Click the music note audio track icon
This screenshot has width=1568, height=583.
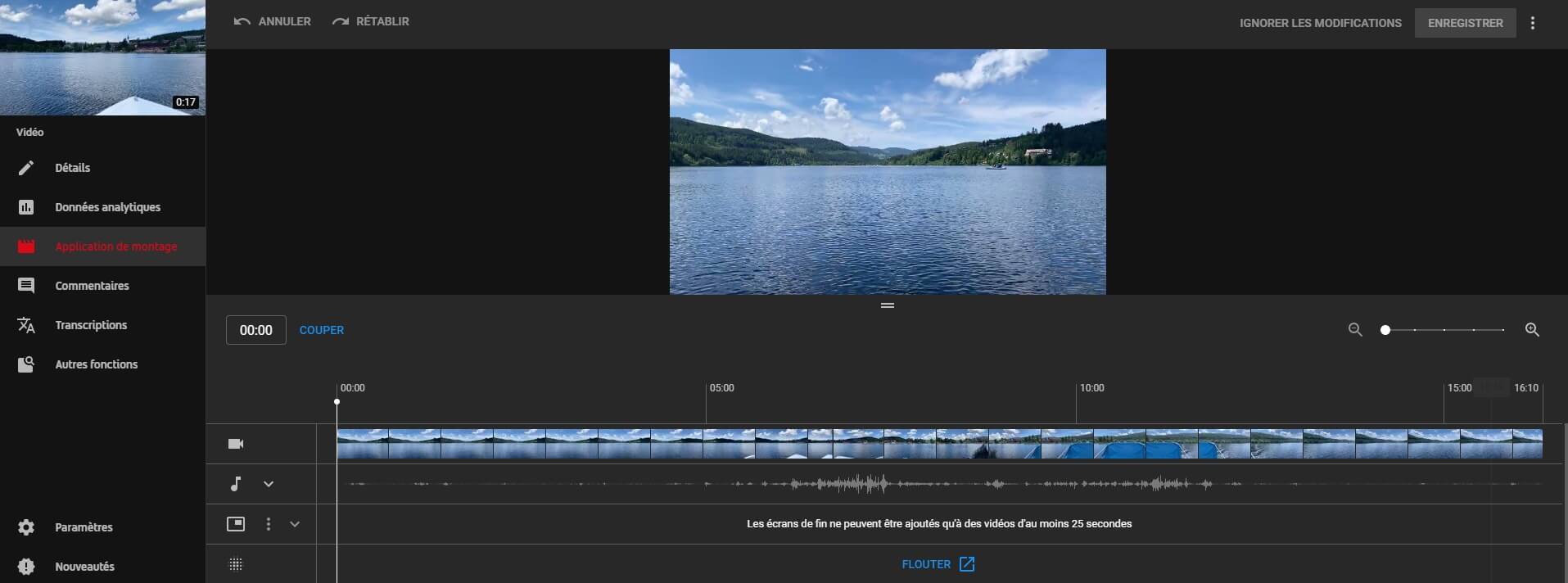coord(236,484)
